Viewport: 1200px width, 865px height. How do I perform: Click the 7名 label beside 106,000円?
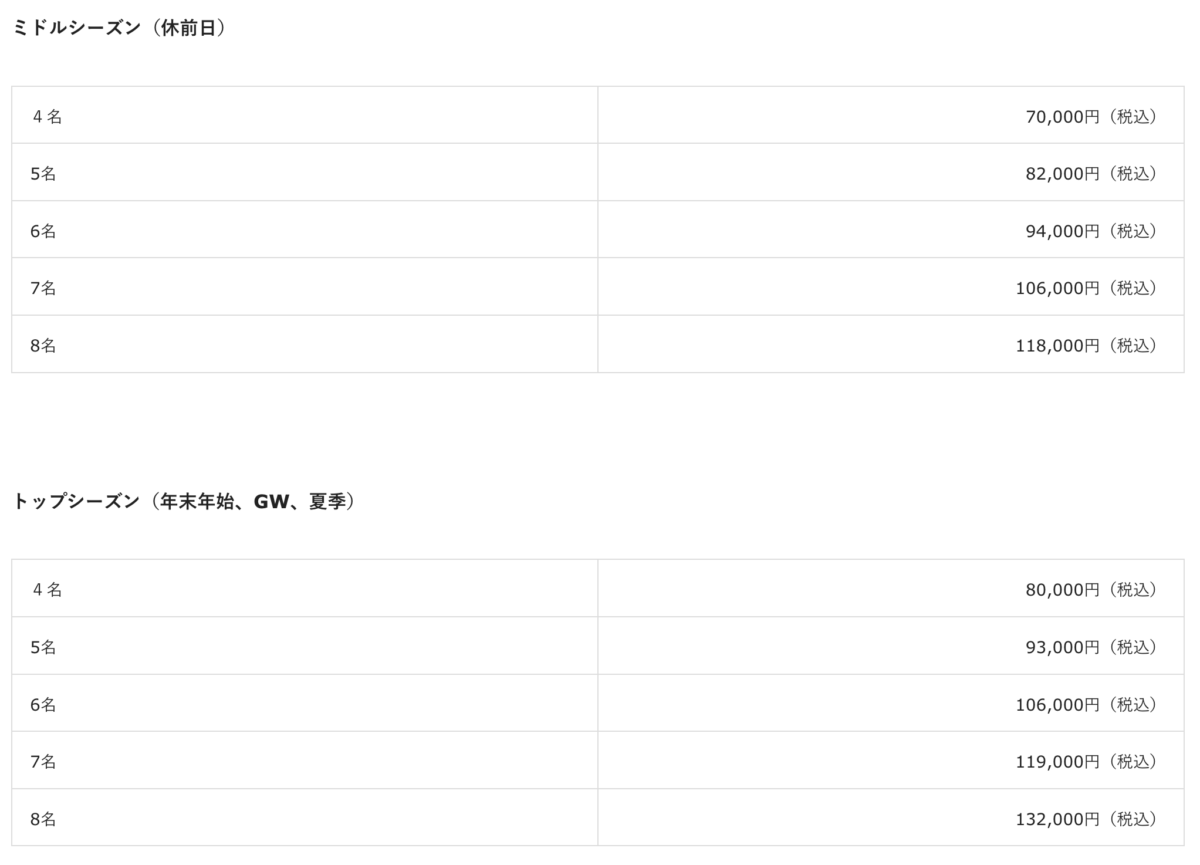(x=43, y=288)
